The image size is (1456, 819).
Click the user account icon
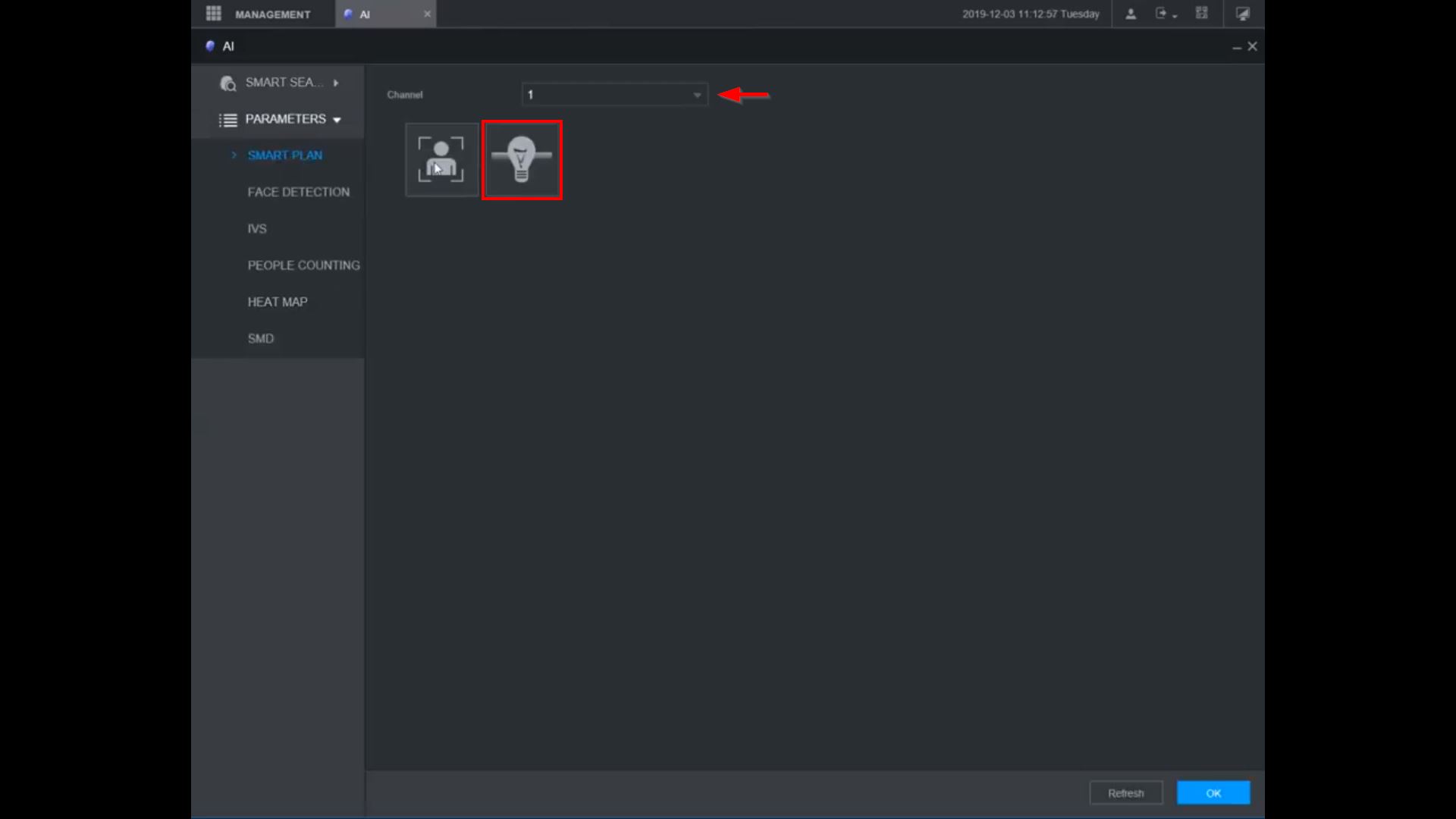pos(1131,14)
